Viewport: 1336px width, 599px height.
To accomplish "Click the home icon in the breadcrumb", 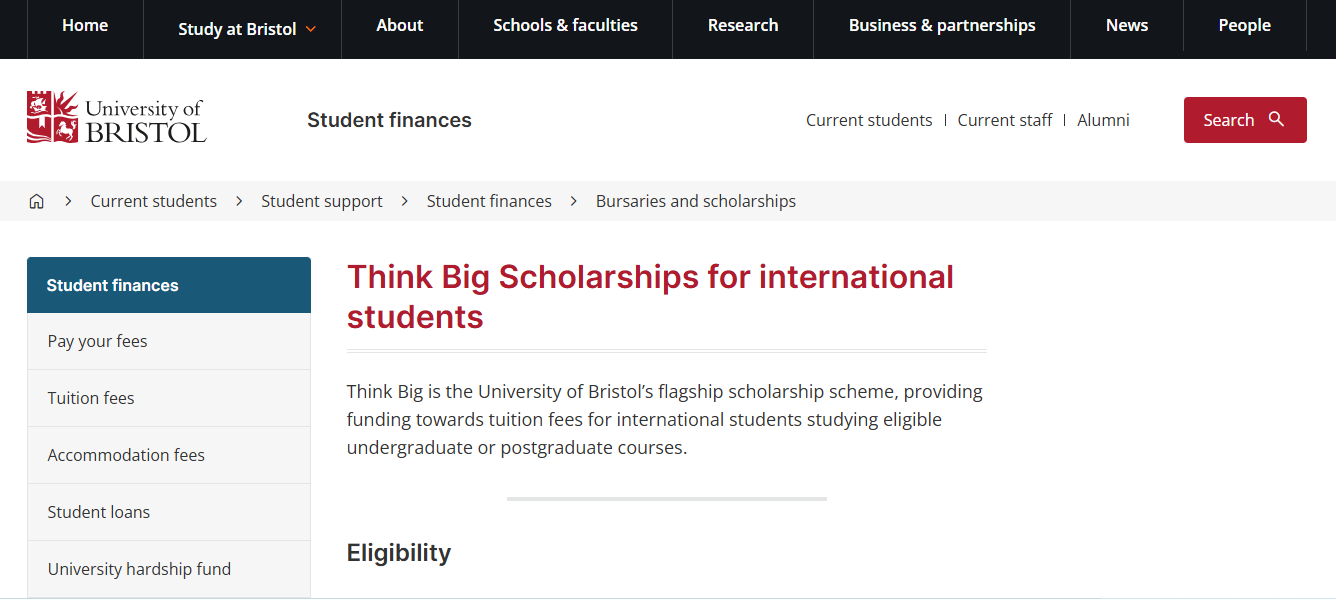I will point(36,201).
